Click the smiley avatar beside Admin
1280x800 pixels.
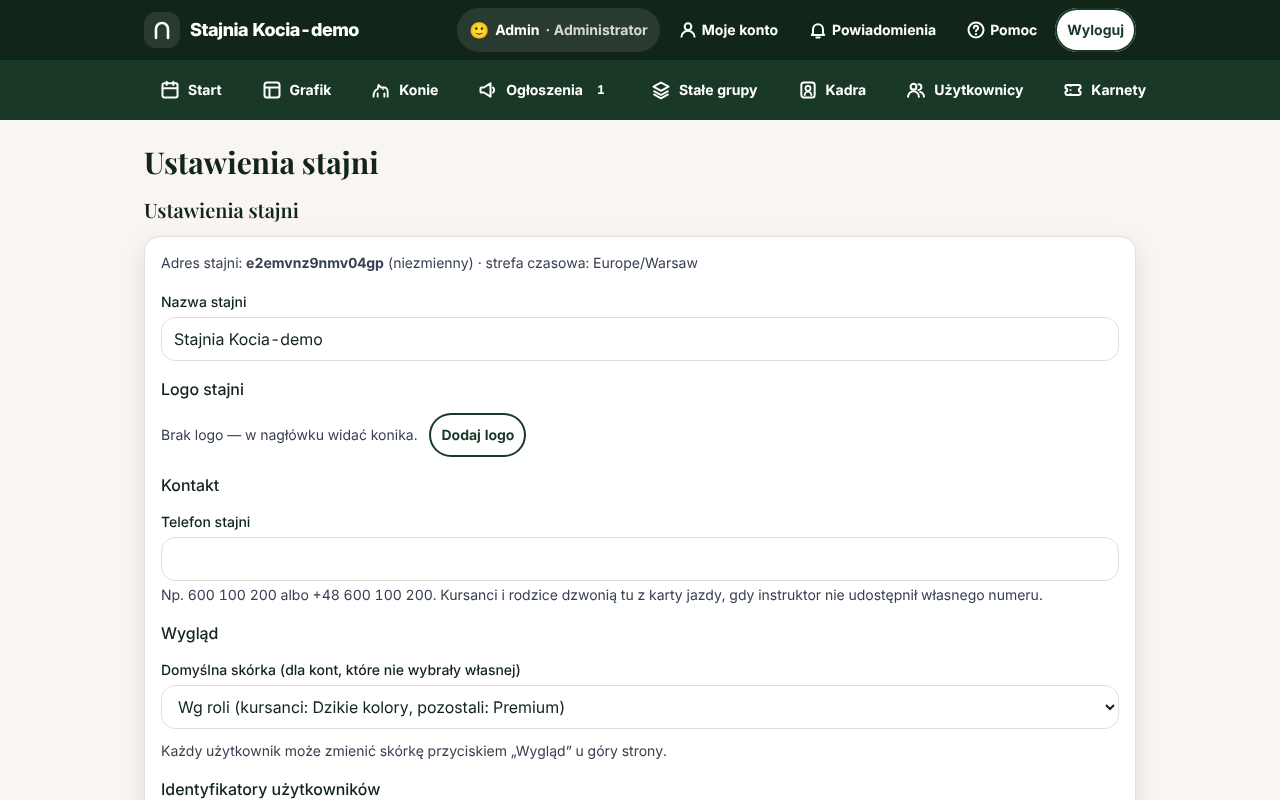pyautogui.click(x=479, y=30)
